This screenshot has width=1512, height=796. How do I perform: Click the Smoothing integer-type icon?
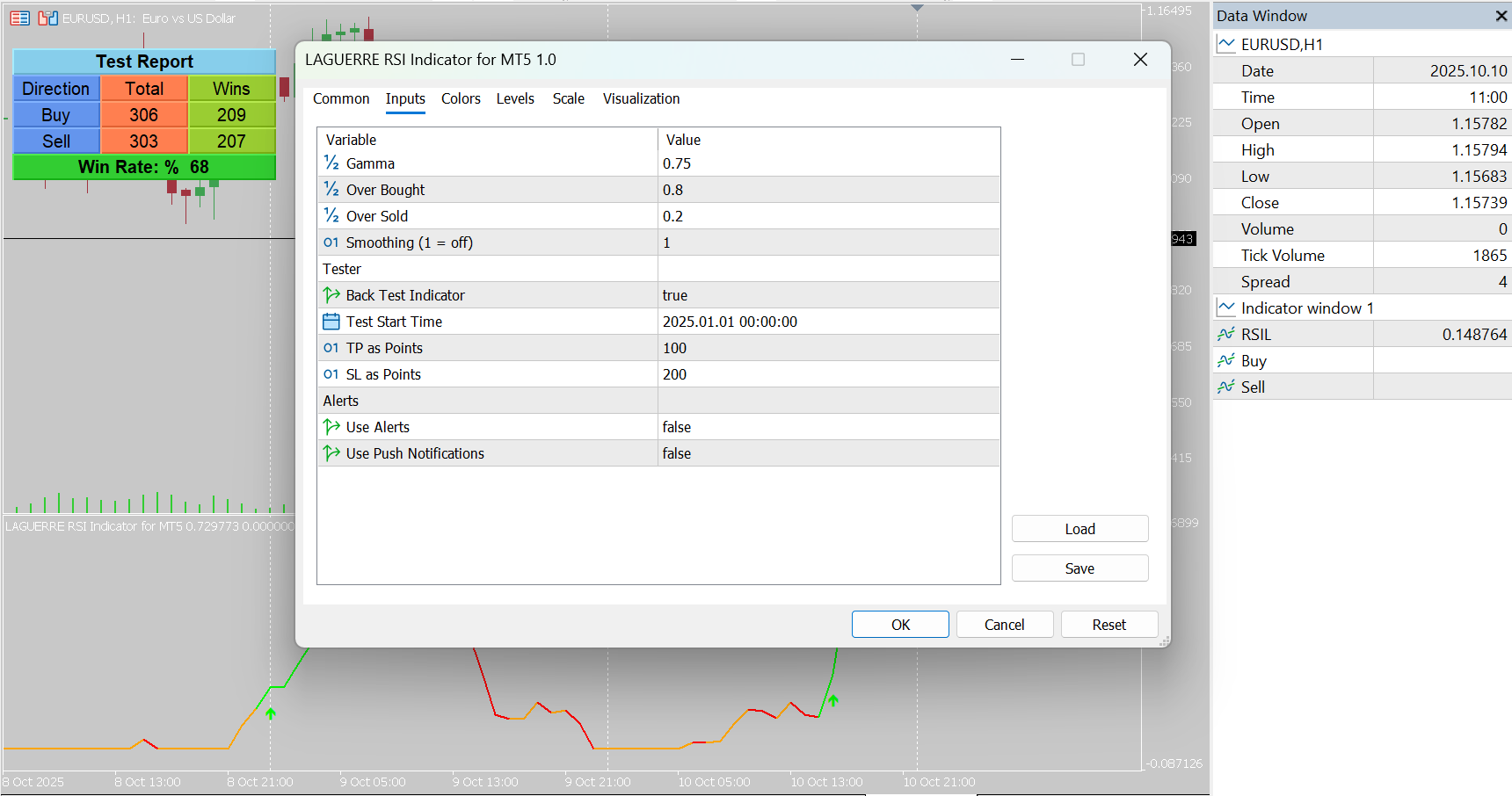click(331, 242)
